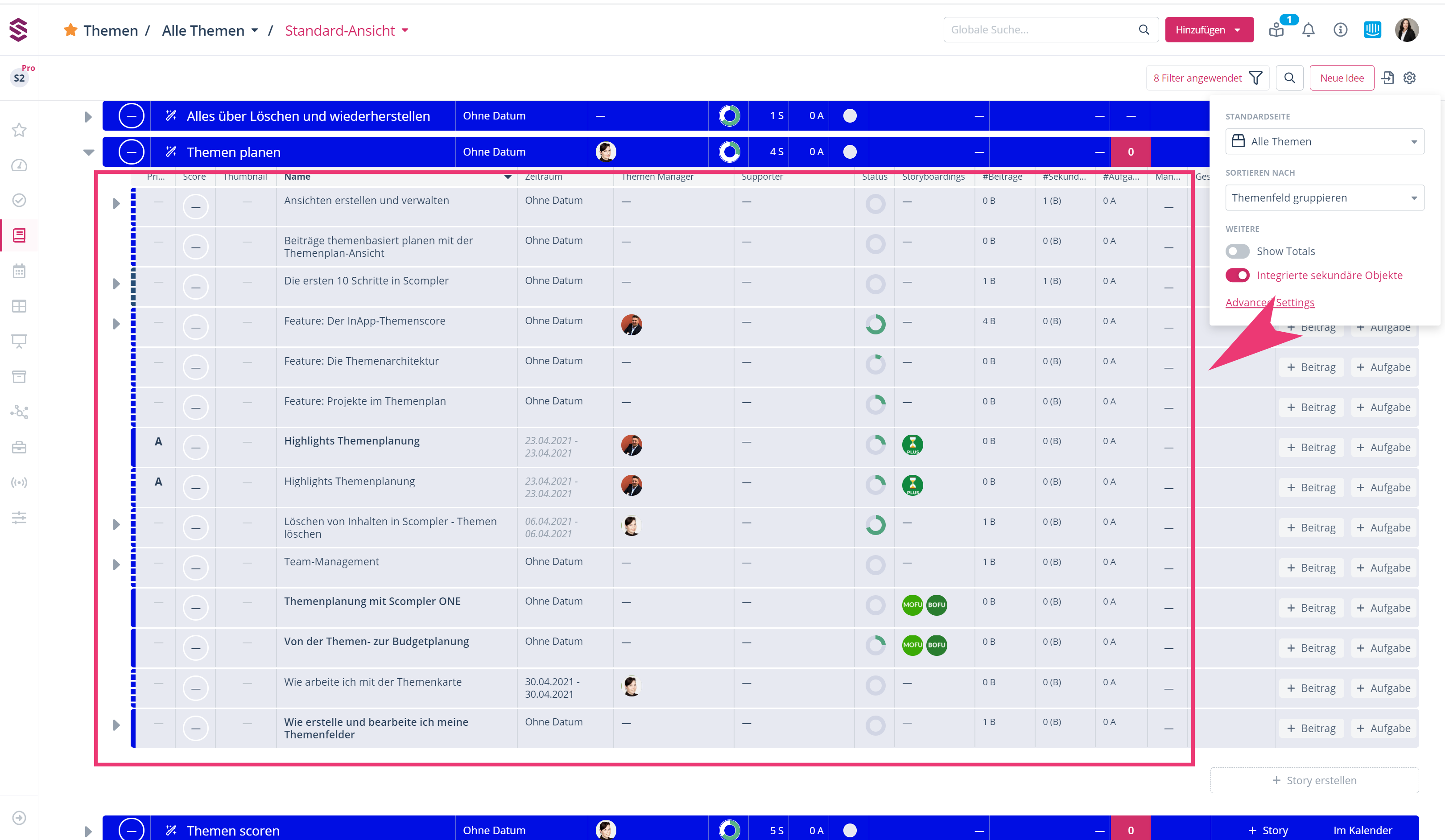
Task: Open the Standard-Ansicht view menu
Action: (347, 30)
